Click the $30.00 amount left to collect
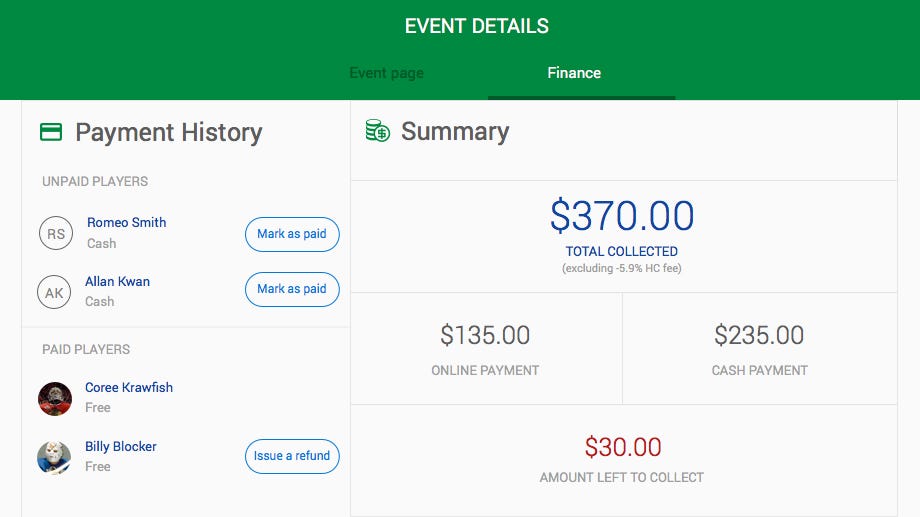The height and width of the screenshot is (517, 920). [622, 447]
